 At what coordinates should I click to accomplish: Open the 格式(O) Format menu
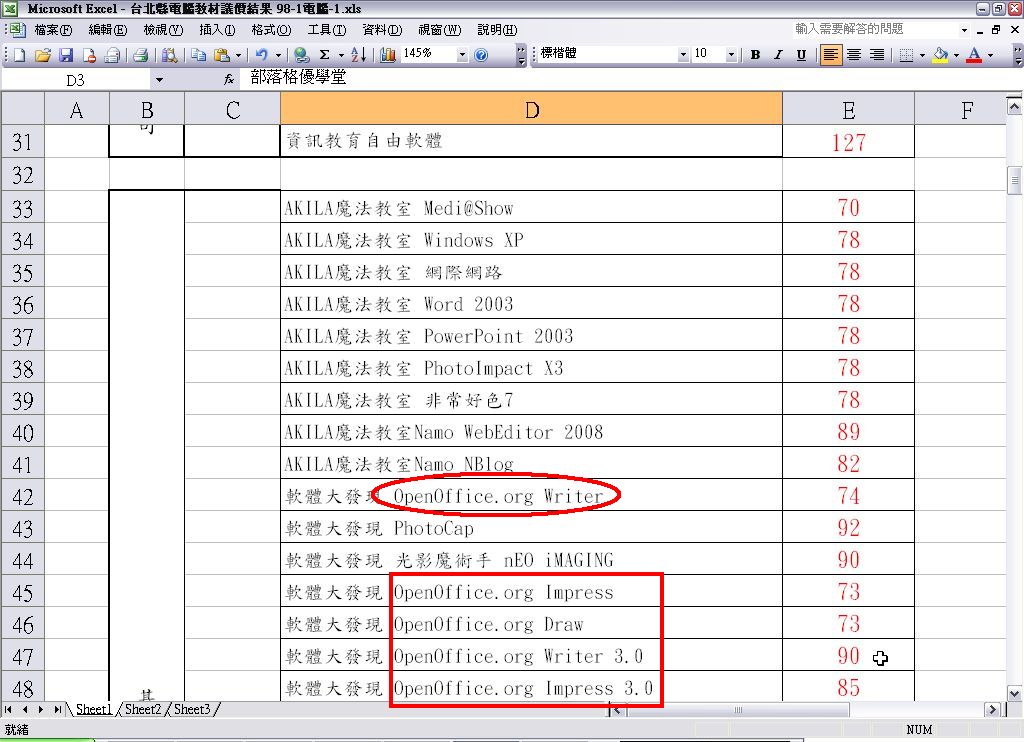click(271, 30)
